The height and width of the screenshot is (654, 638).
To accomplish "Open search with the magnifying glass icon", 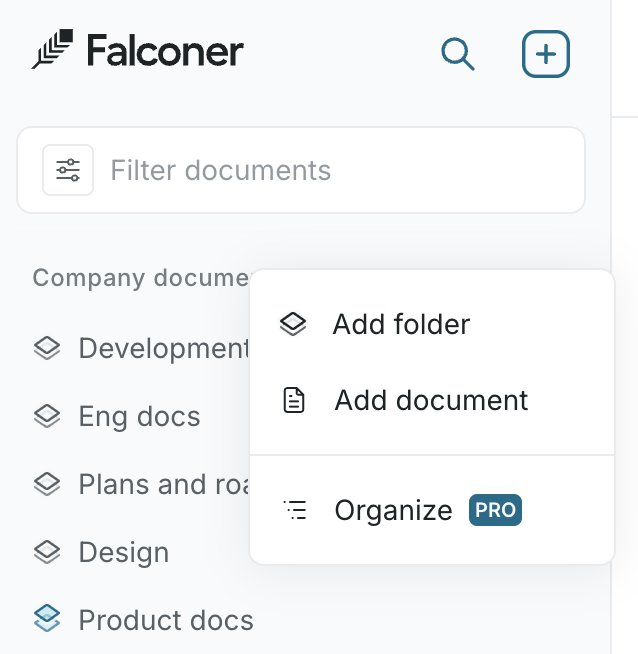I will pyautogui.click(x=458, y=54).
